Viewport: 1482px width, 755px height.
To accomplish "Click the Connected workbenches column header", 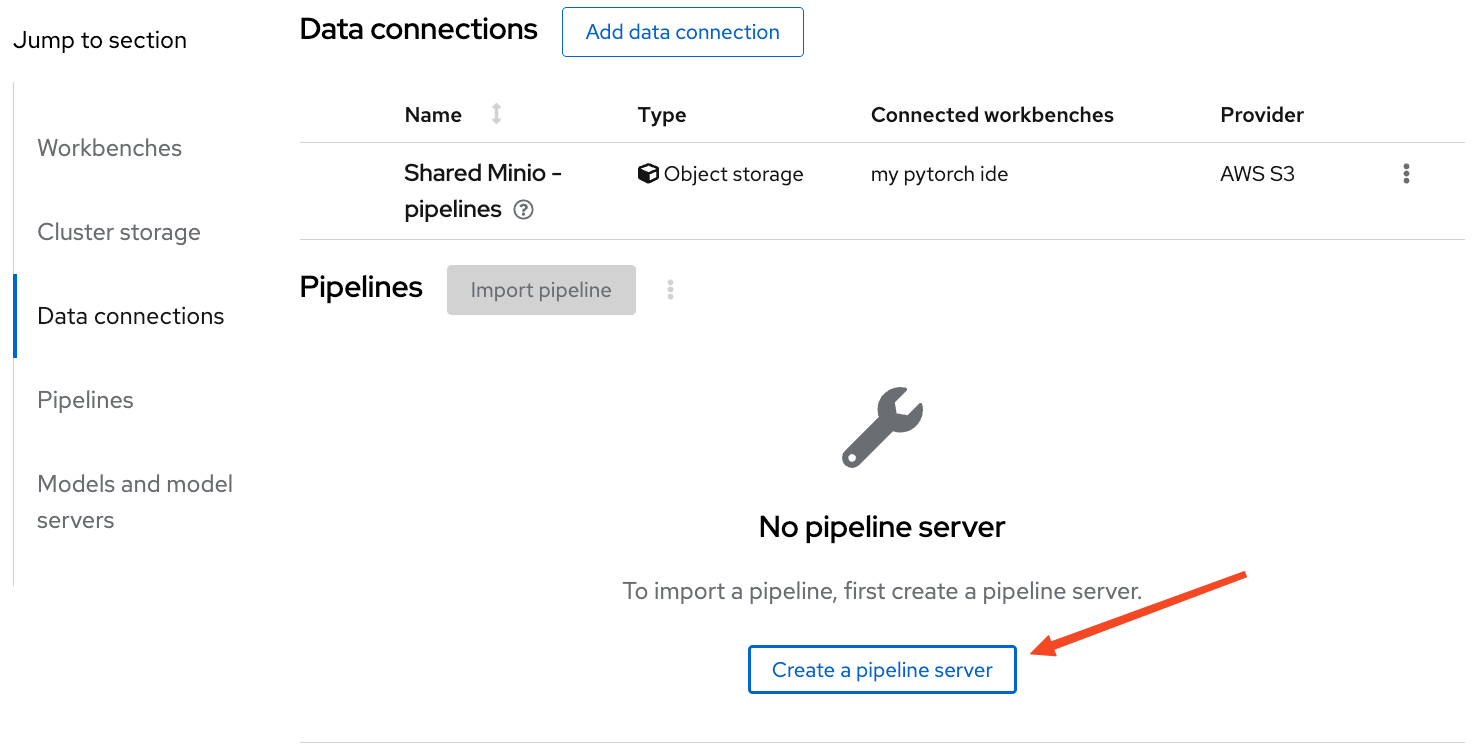I will tap(992, 115).
